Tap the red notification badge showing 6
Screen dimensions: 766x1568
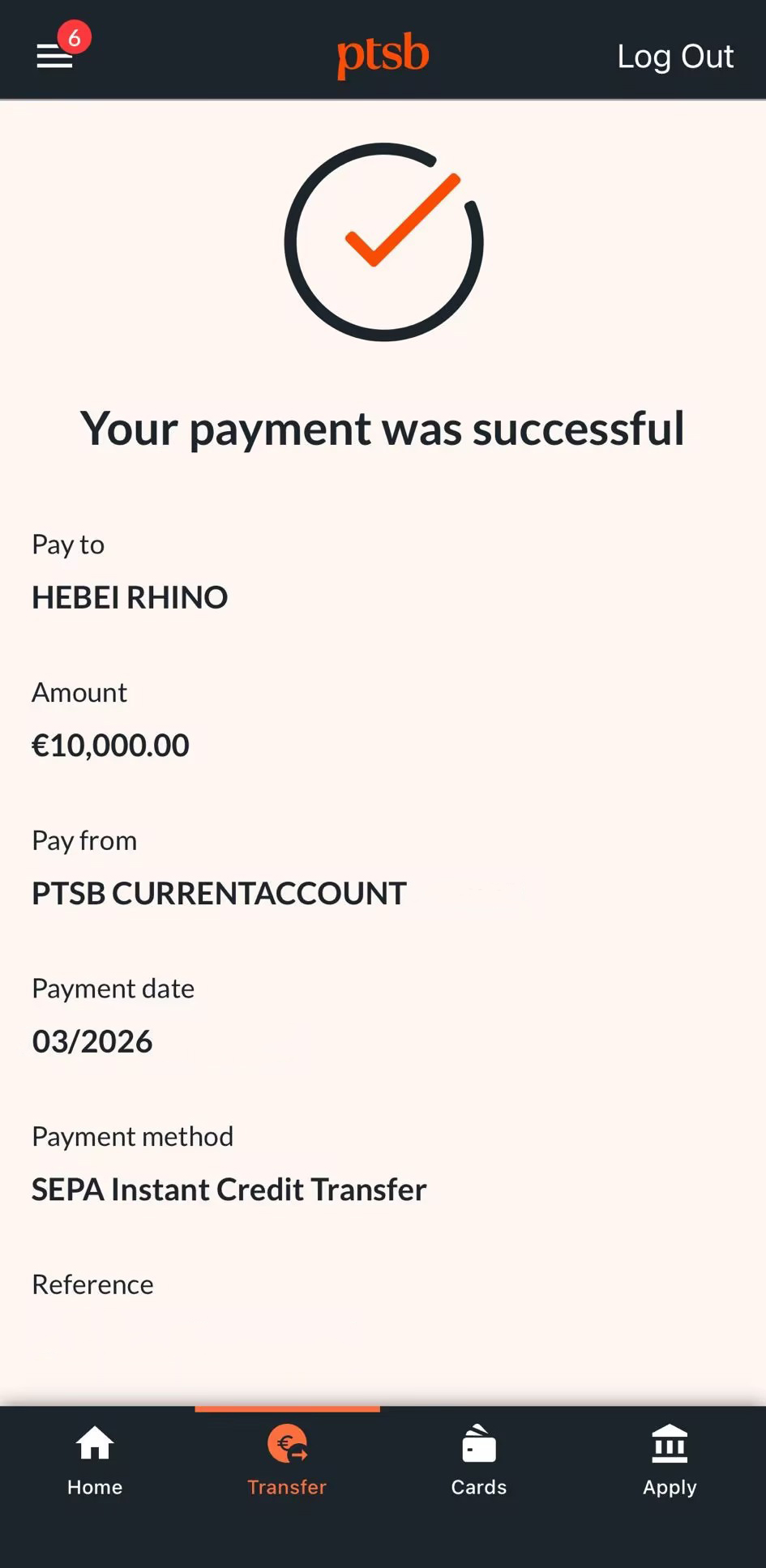click(74, 37)
